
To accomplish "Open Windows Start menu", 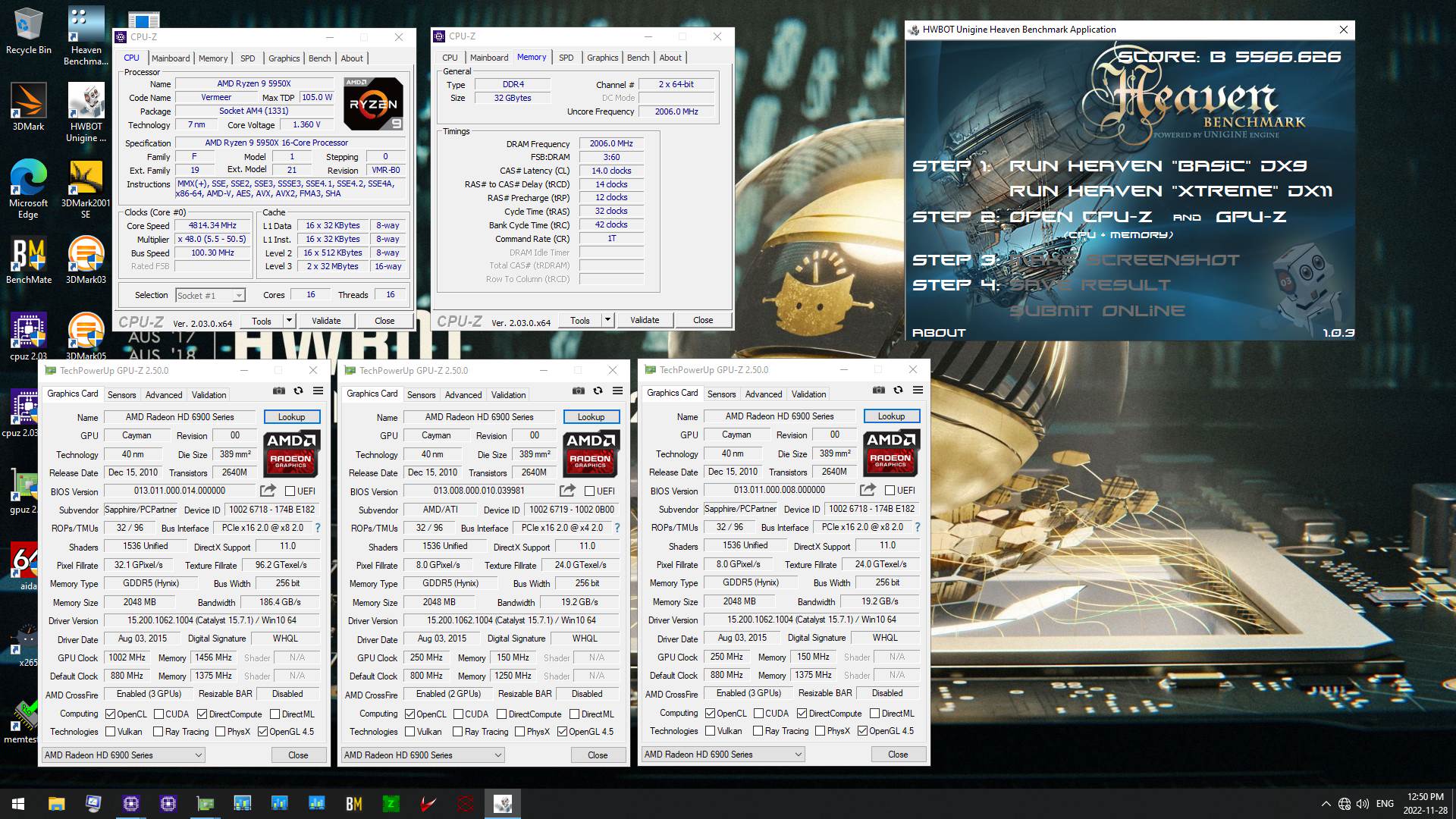I will click(18, 804).
